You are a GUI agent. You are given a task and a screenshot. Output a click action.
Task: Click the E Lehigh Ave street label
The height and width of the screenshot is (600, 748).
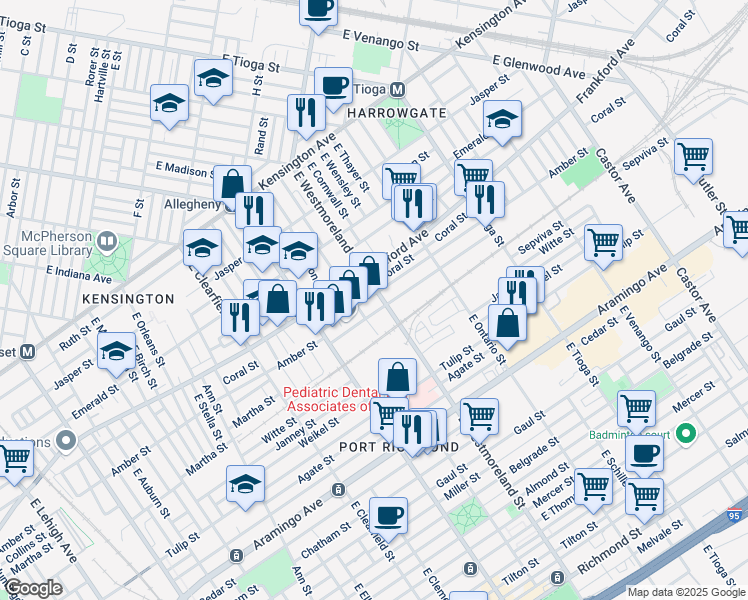click(53, 530)
